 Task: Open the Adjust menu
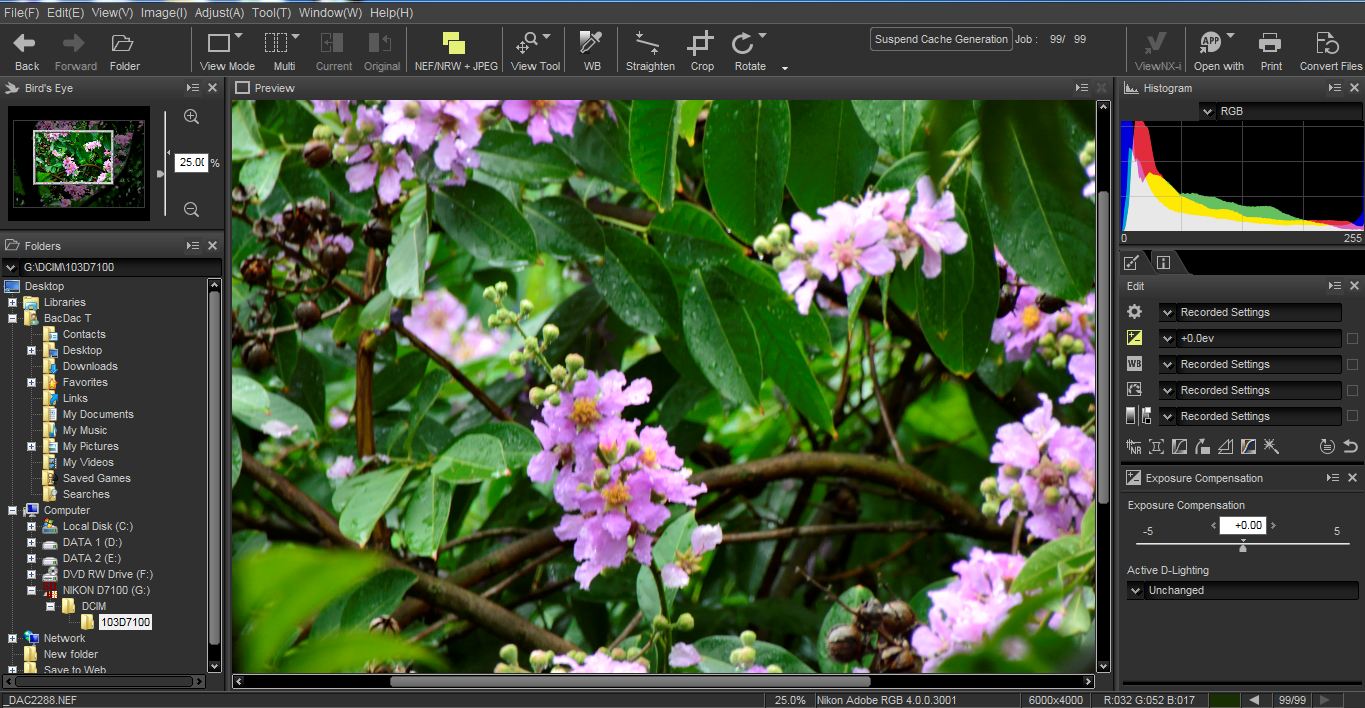click(219, 12)
